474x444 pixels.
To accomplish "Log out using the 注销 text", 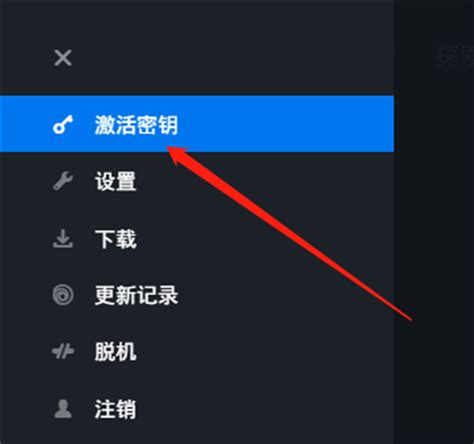I will pyautogui.click(x=116, y=409).
